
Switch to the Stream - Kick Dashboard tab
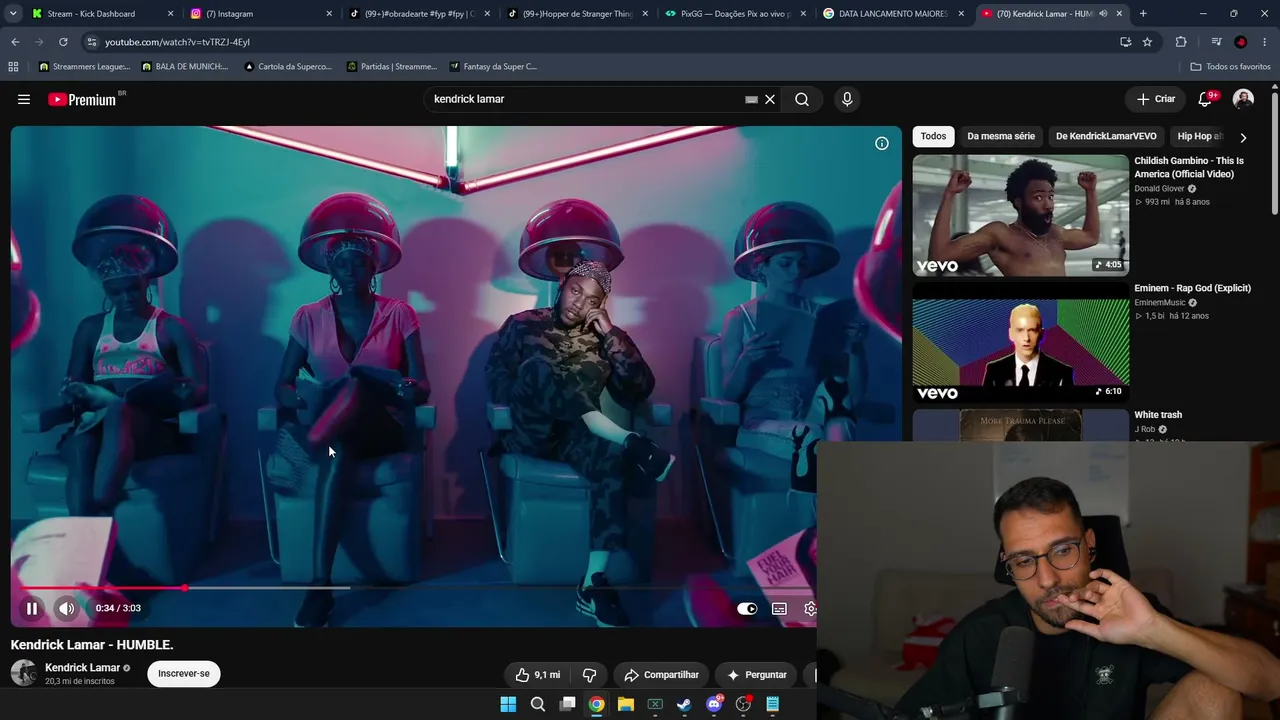point(103,14)
